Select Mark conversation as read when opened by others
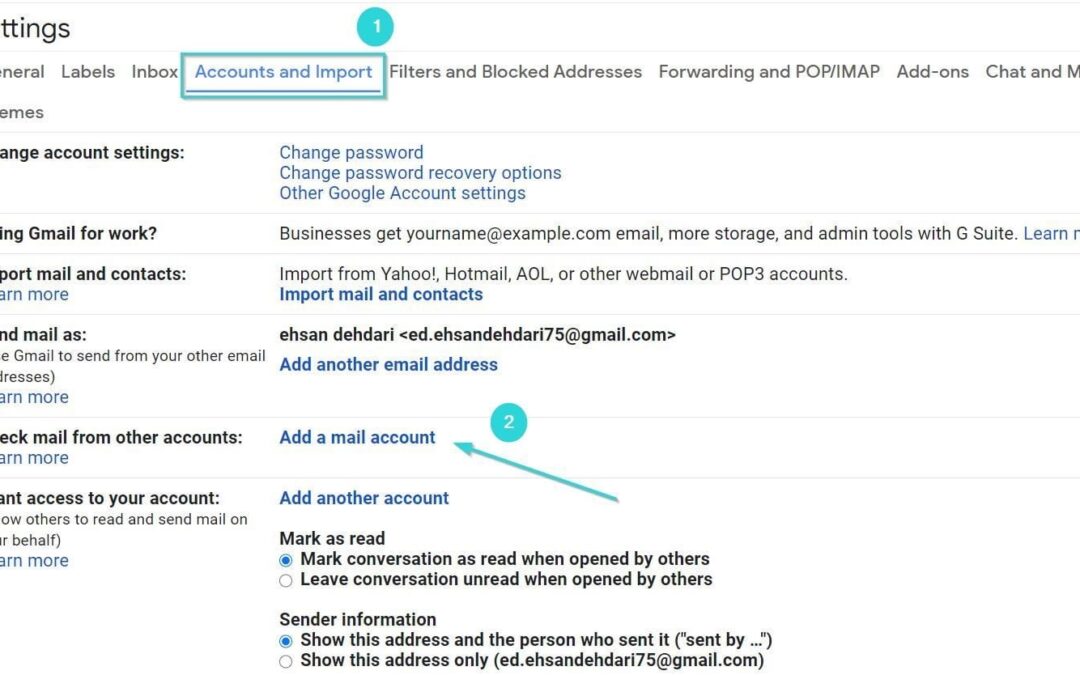The width and height of the screenshot is (1080, 675). click(287, 560)
